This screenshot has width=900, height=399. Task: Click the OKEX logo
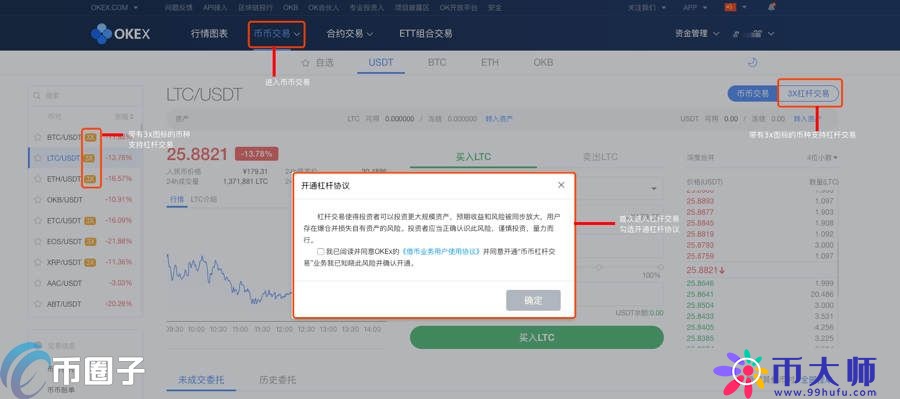click(121, 34)
